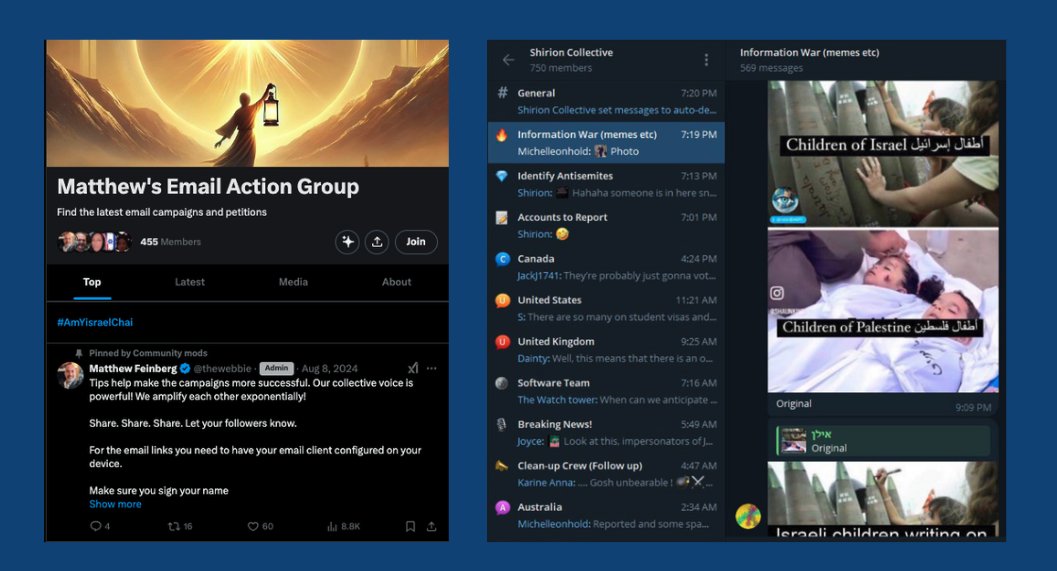1057x571 pixels.
Task: Open the three-dot menu on pinned post
Action: click(431, 368)
